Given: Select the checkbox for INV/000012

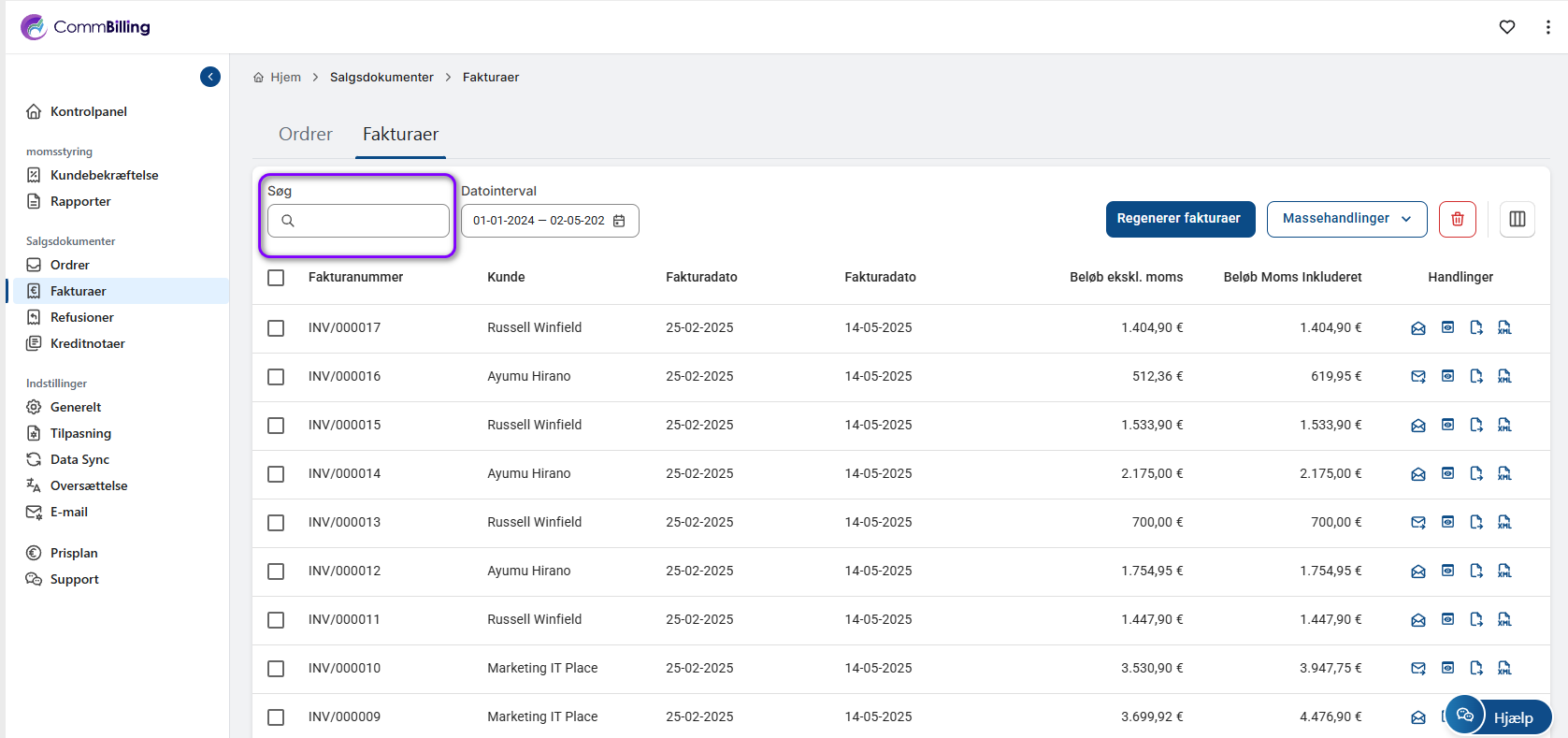Looking at the screenshot, I should pos(276,572).
